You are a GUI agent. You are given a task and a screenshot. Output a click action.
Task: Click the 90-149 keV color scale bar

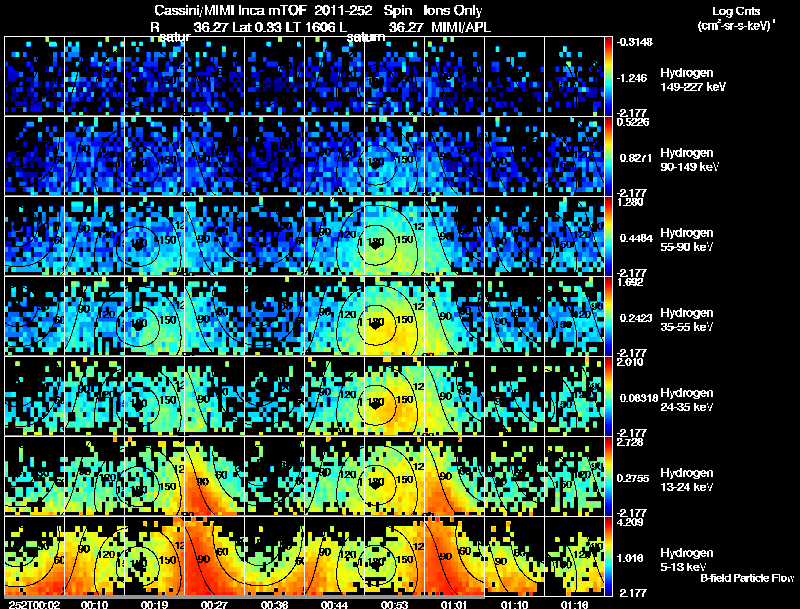tap(608, 156)
